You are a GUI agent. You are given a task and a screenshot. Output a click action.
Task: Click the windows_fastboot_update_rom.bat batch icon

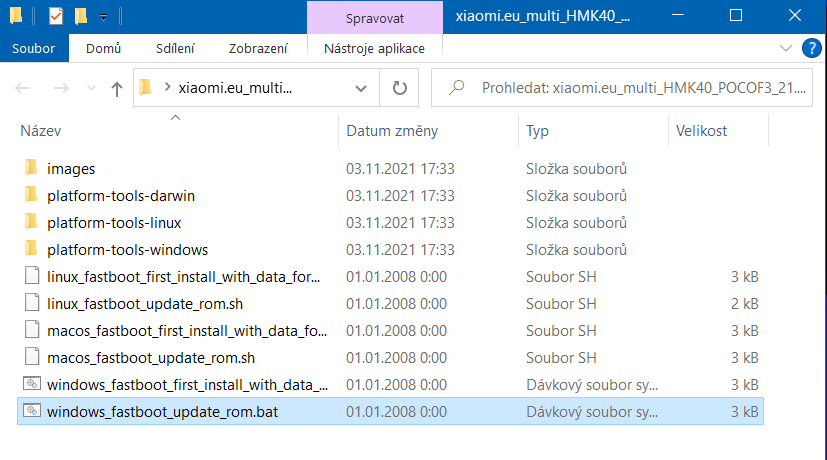pyautogui.click(x=32, y=410)
